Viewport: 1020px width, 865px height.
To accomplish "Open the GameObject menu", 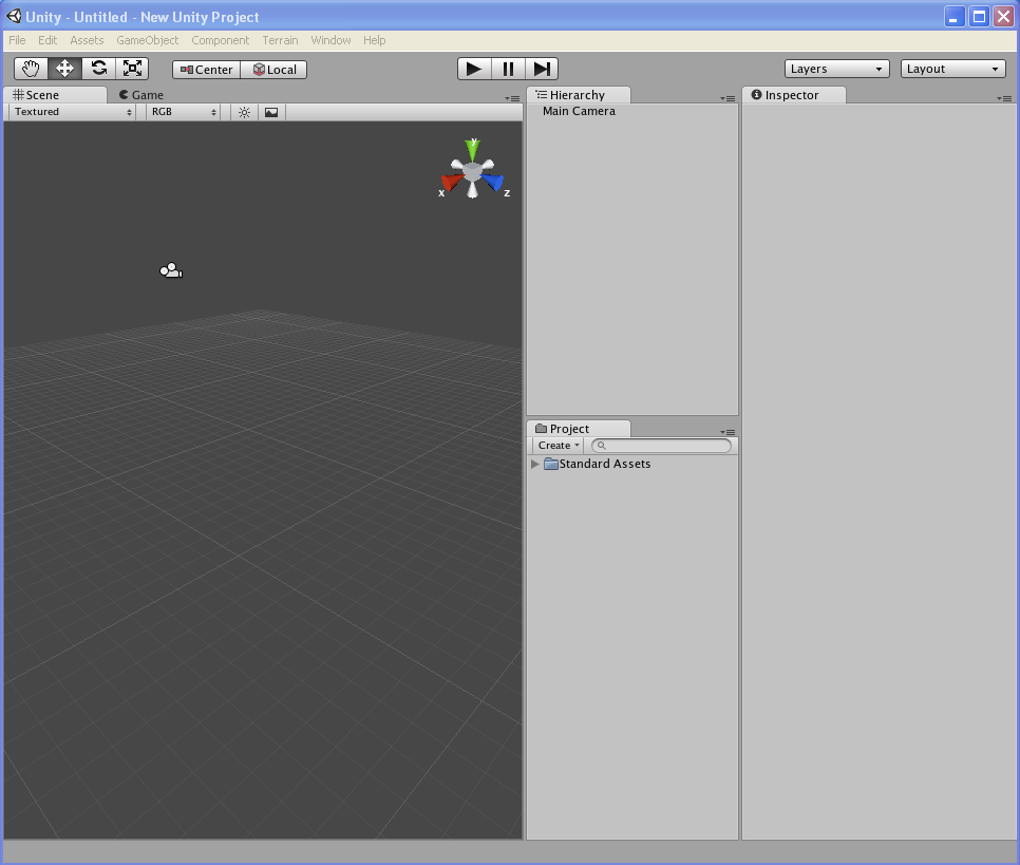I will [x=147, y=40].
